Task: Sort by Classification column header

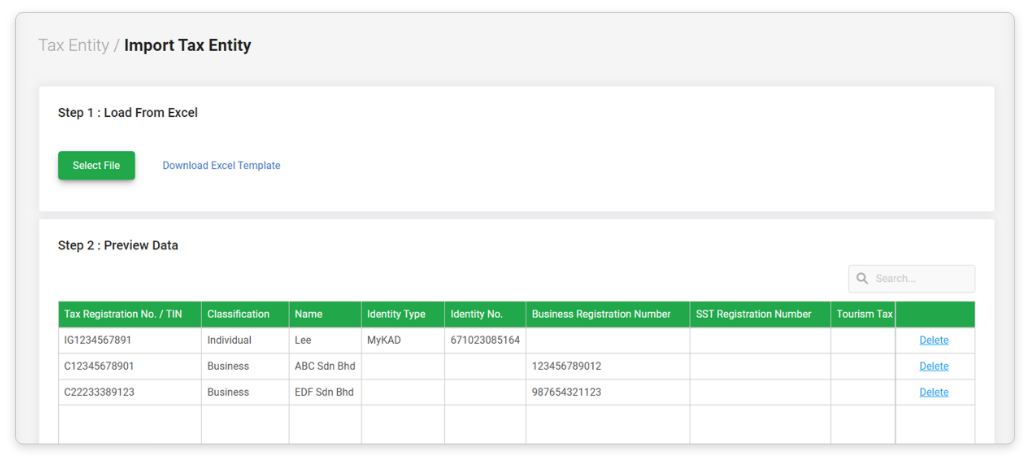Action: (x=238, y=314)
